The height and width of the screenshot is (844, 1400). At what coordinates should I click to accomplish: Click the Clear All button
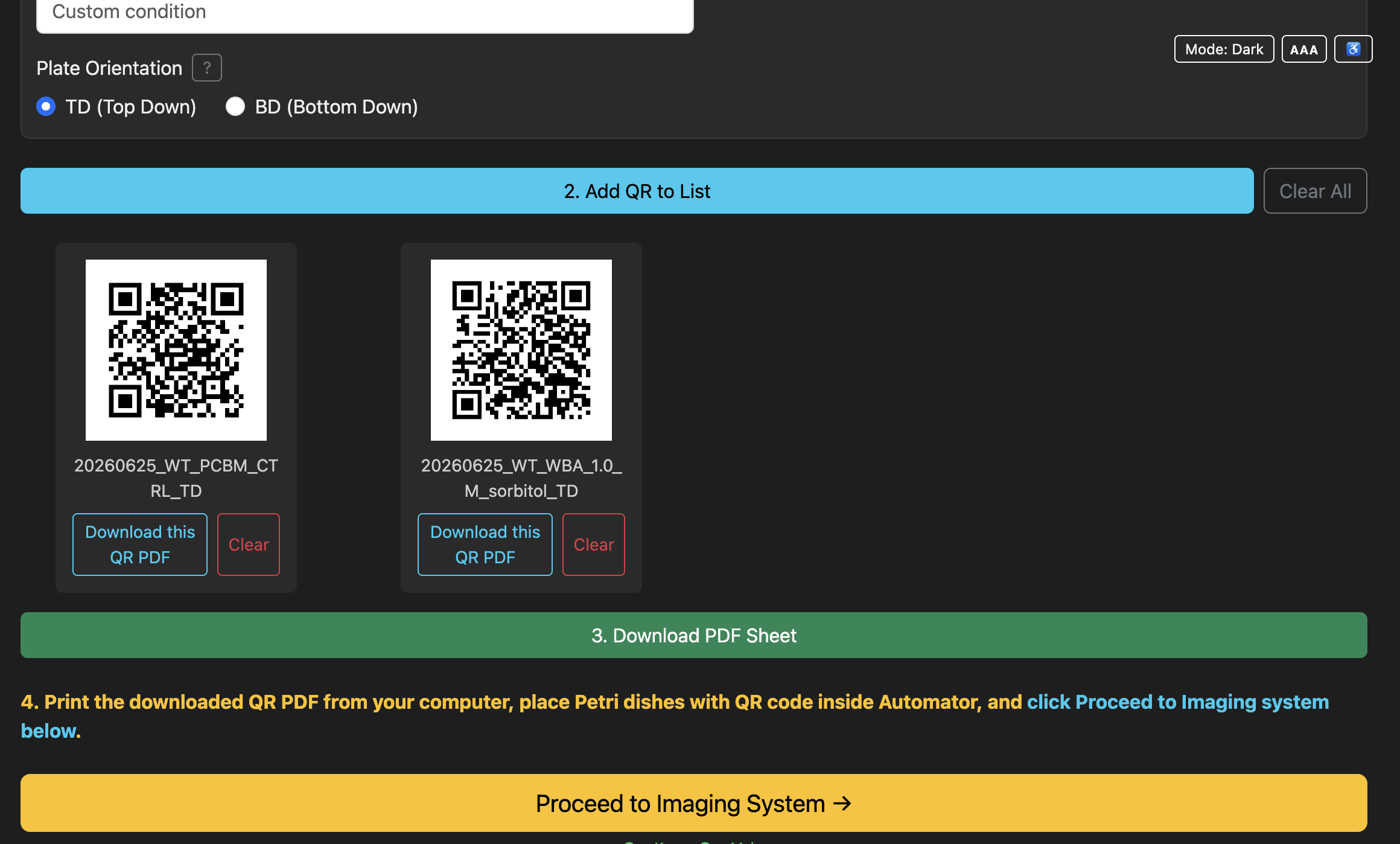click(1316, 191)
